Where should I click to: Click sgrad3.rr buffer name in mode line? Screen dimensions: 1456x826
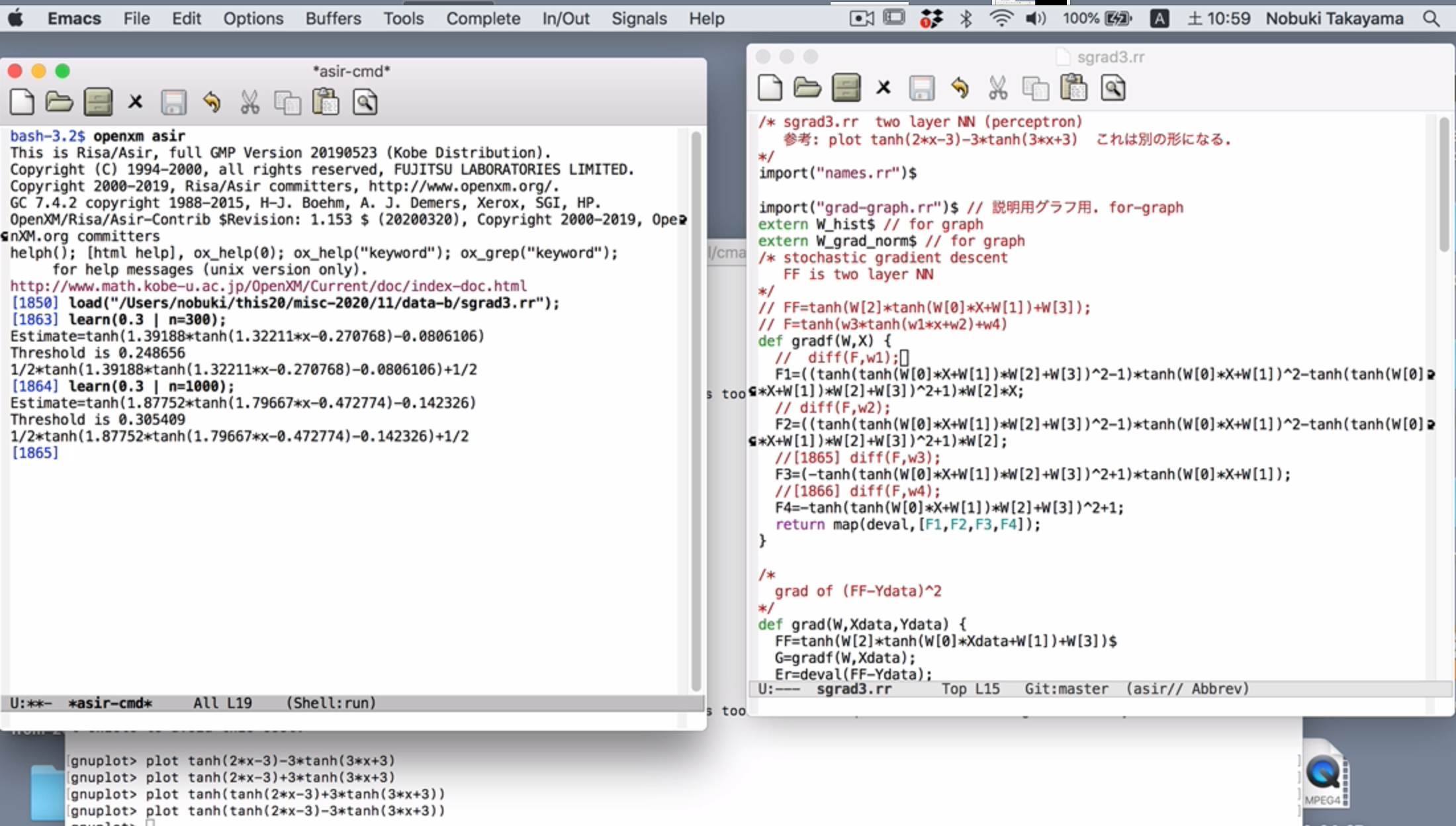[854, 689]
